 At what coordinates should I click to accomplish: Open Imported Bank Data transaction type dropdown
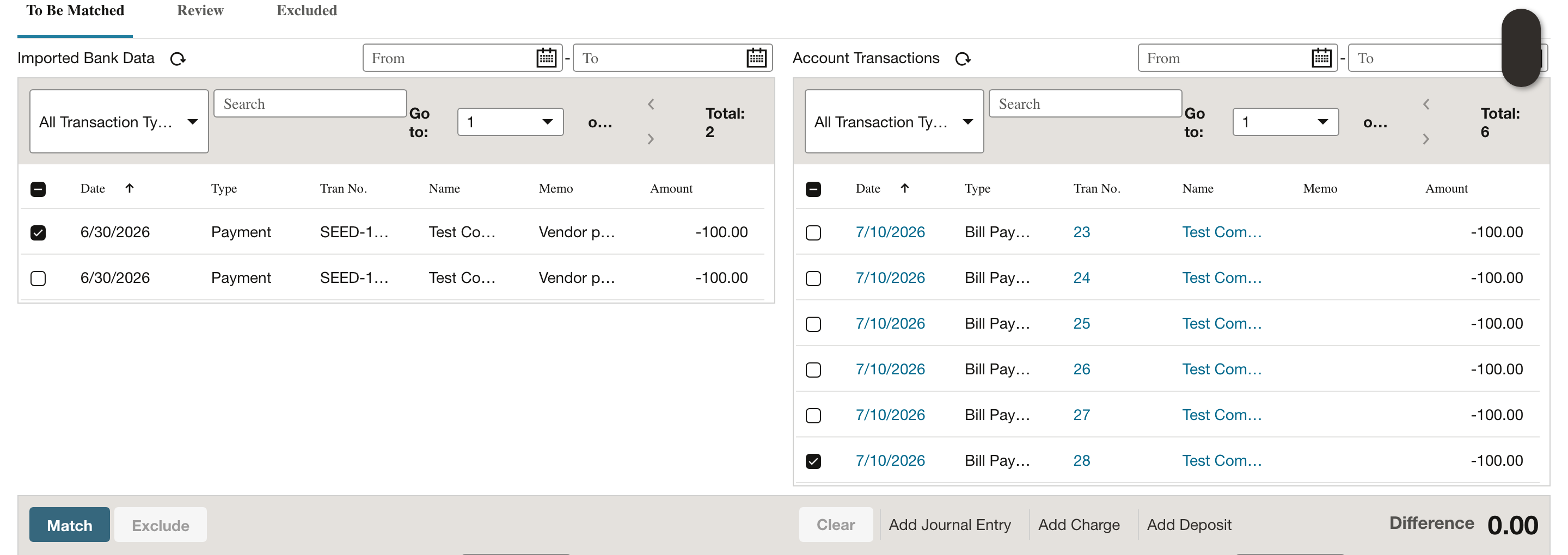pyautogui.click(x=119, y=122)
